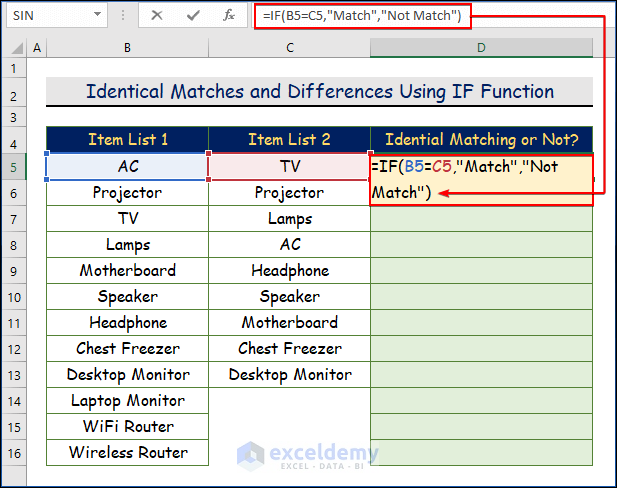This screenshot has height=488, width=617.
Task: Select column D header
Action: point(481,48)
